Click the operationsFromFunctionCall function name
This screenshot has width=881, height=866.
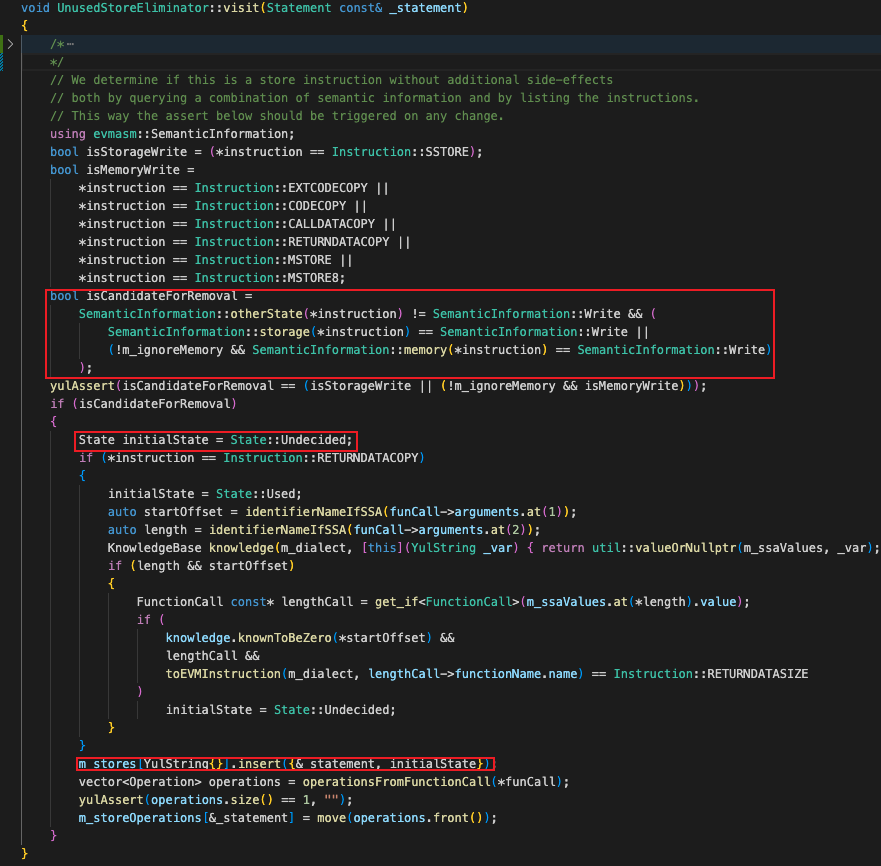[396, 781]
